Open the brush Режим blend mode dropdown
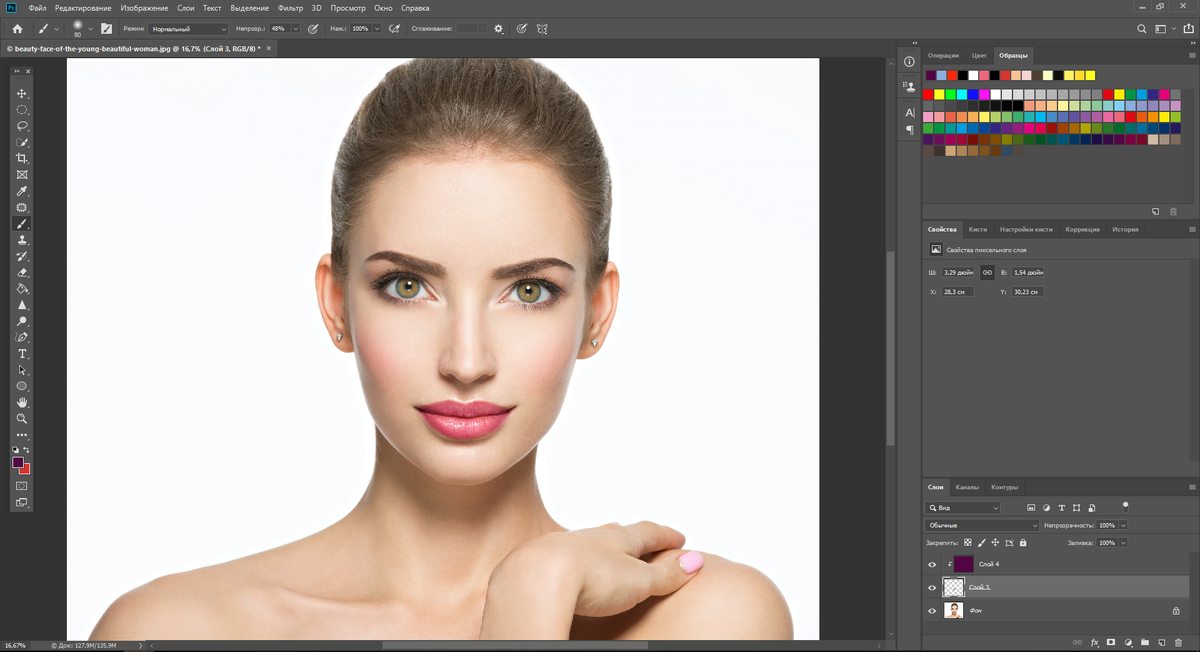The width and height of the screenshot is (1200, 652). pyautogui.click(x=189, y=29)
